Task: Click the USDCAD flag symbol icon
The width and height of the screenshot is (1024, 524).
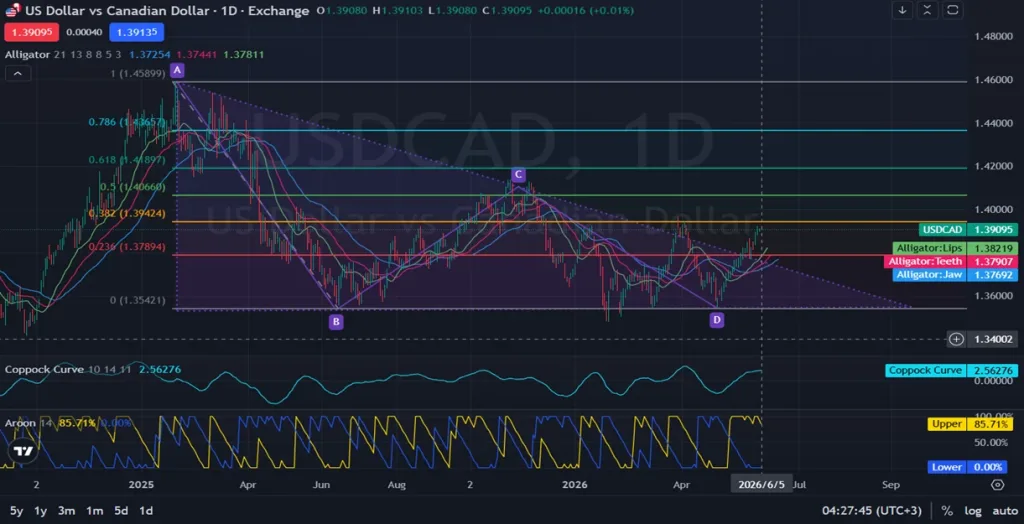Action: [x=12, y=11]
